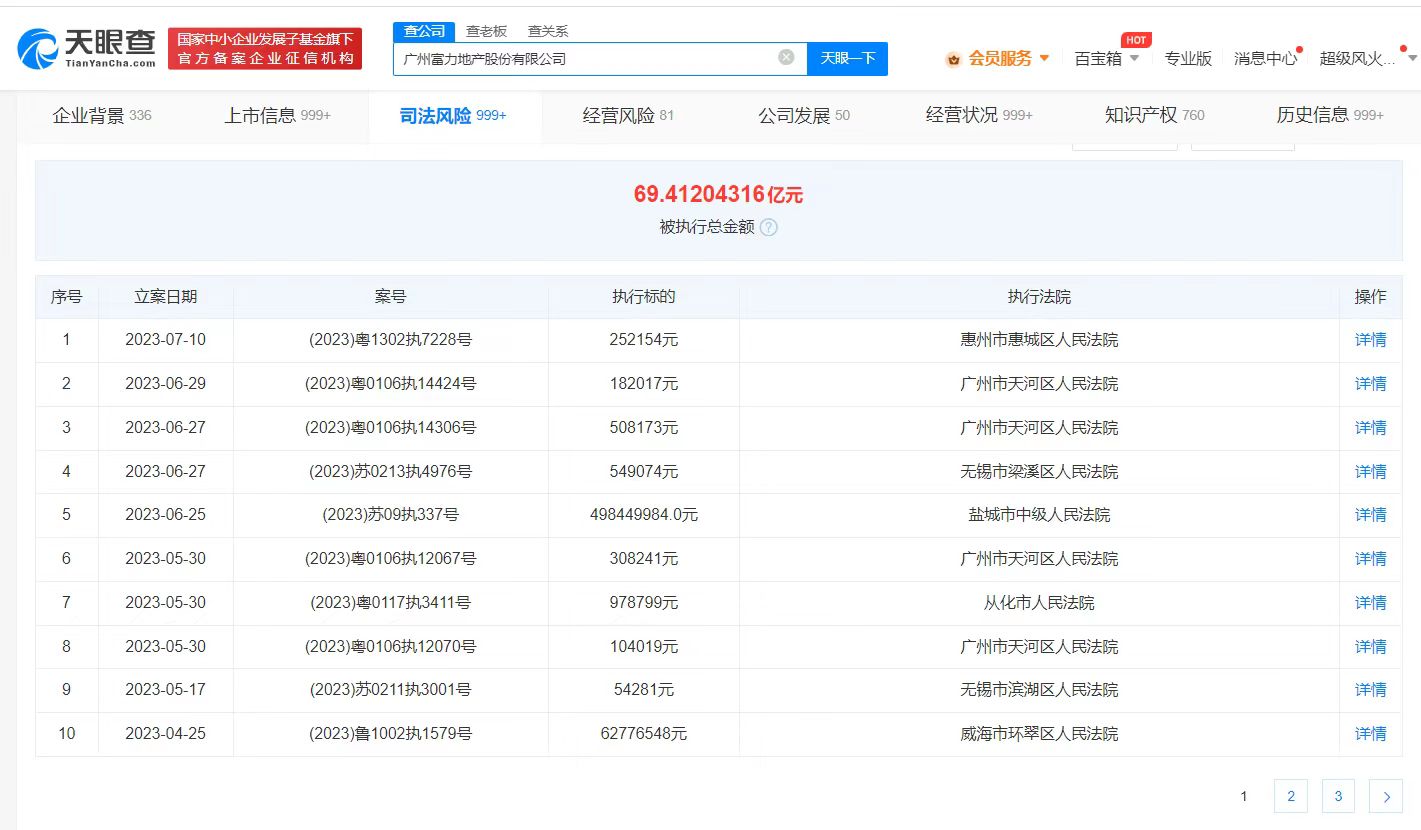Click the red 国家中小企业发展子基金 banner
The width and height of the screenshot is (1421, 830).
point(265,48)
